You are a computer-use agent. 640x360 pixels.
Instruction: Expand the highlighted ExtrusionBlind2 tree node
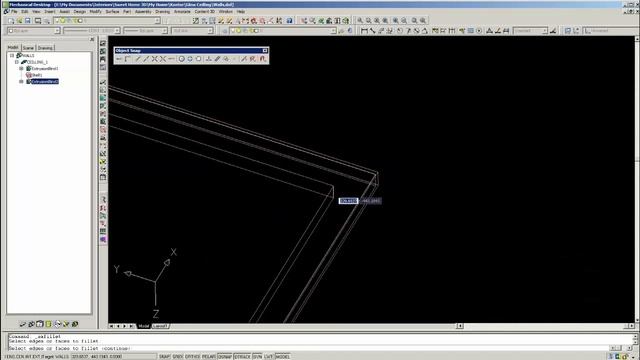click(x=22, y=82)
